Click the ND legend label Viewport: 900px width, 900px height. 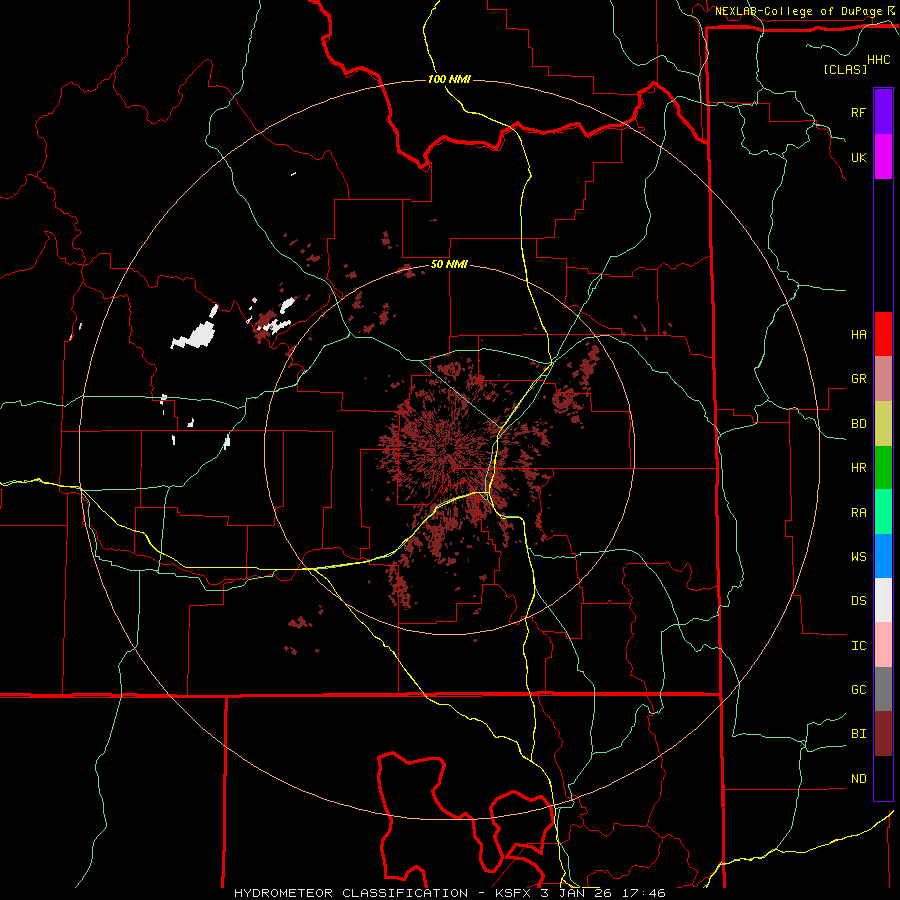pos(858,778)
